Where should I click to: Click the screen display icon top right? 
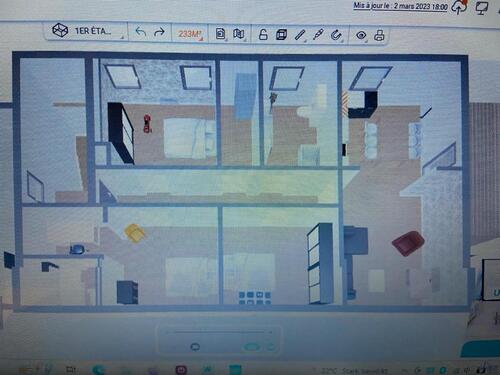click(x=482, y=8)
